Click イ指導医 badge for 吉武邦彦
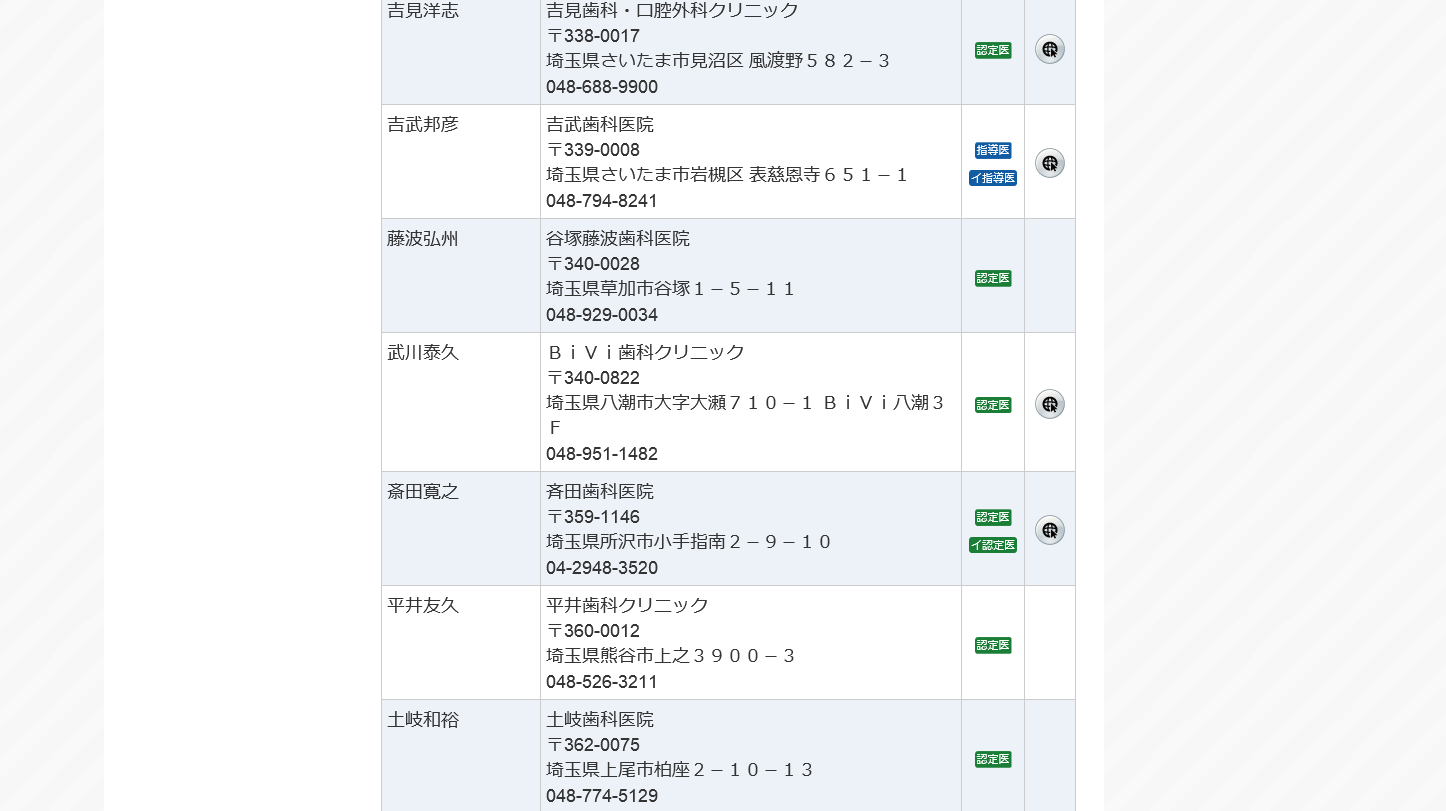The image size is (1446, 811). [x=993, y=178]
